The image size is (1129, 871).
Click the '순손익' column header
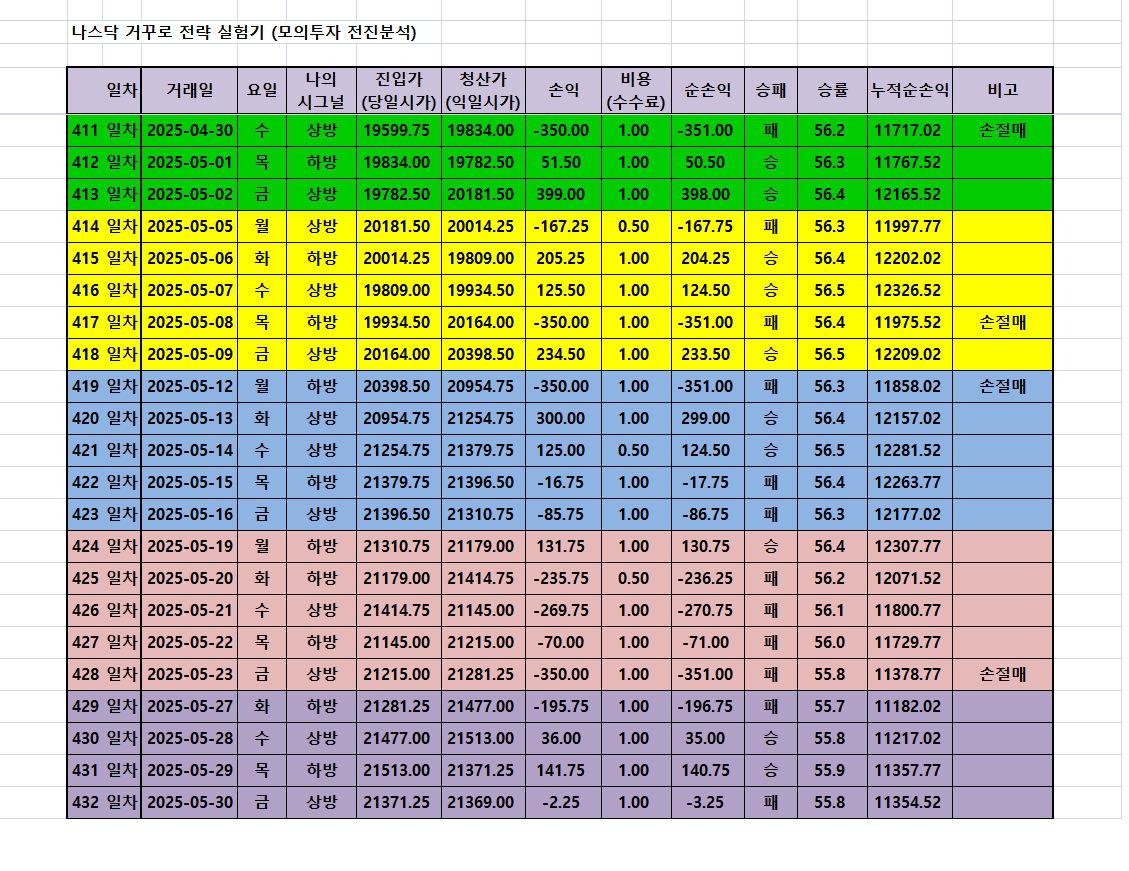point(708,91)
